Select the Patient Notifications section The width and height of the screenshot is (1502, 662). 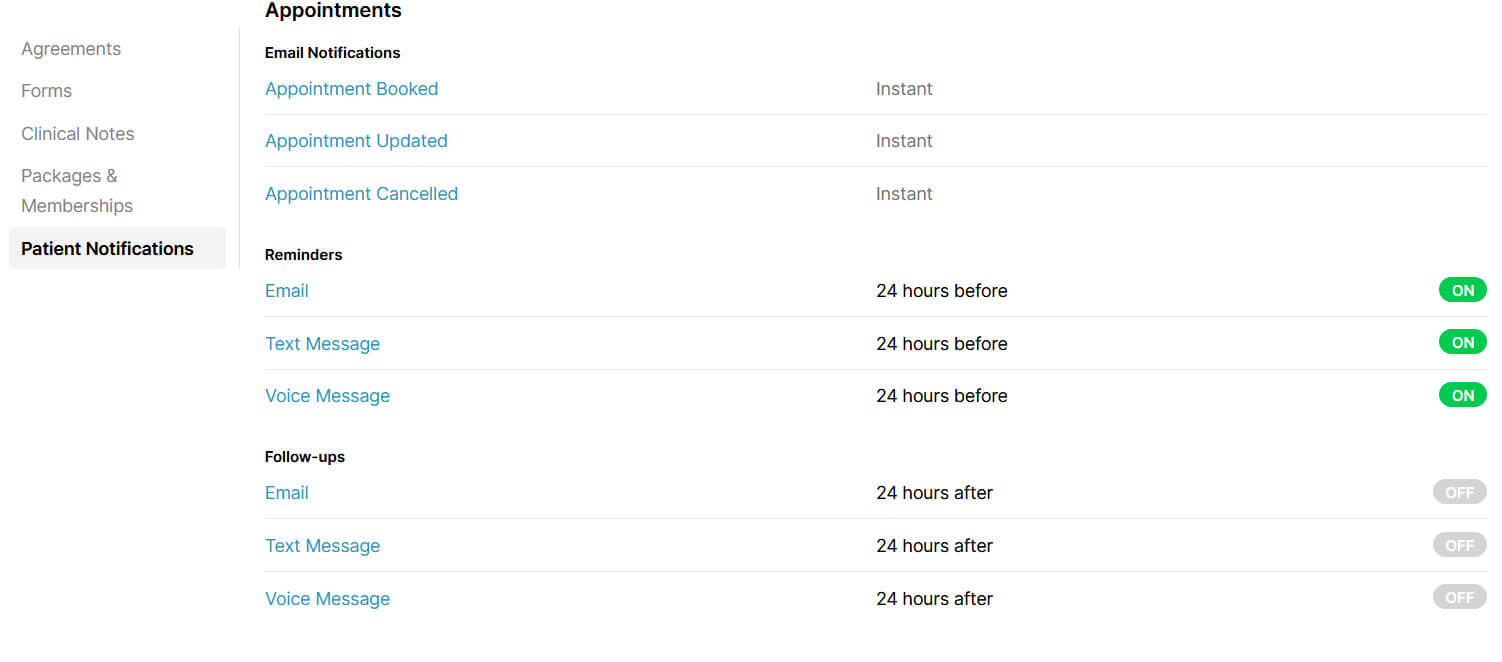coord(107,248)
